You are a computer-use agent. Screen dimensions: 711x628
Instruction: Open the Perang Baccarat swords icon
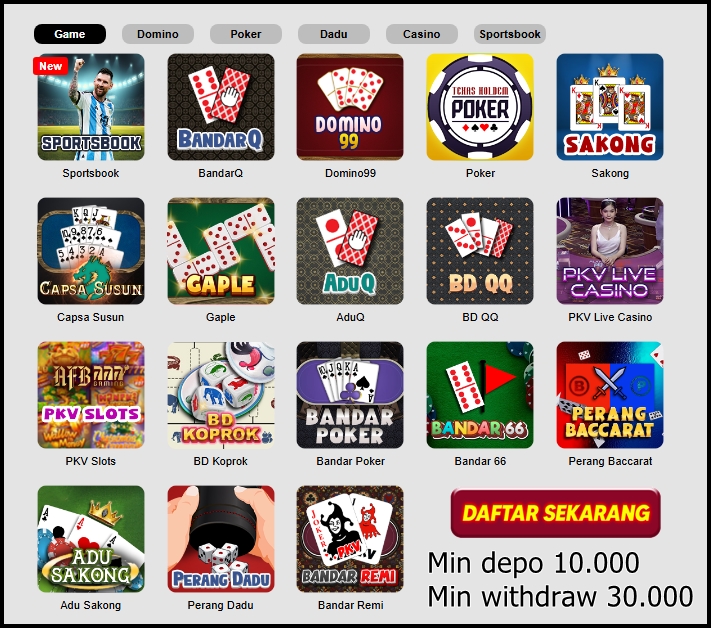tap(610, 395)
